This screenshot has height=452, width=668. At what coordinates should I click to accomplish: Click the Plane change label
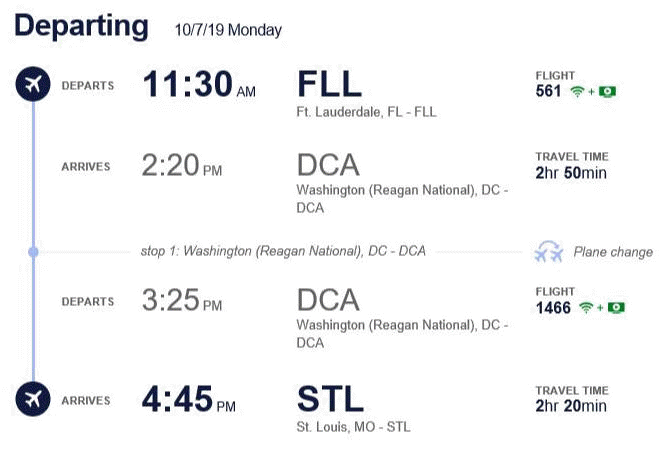[613, 252]
